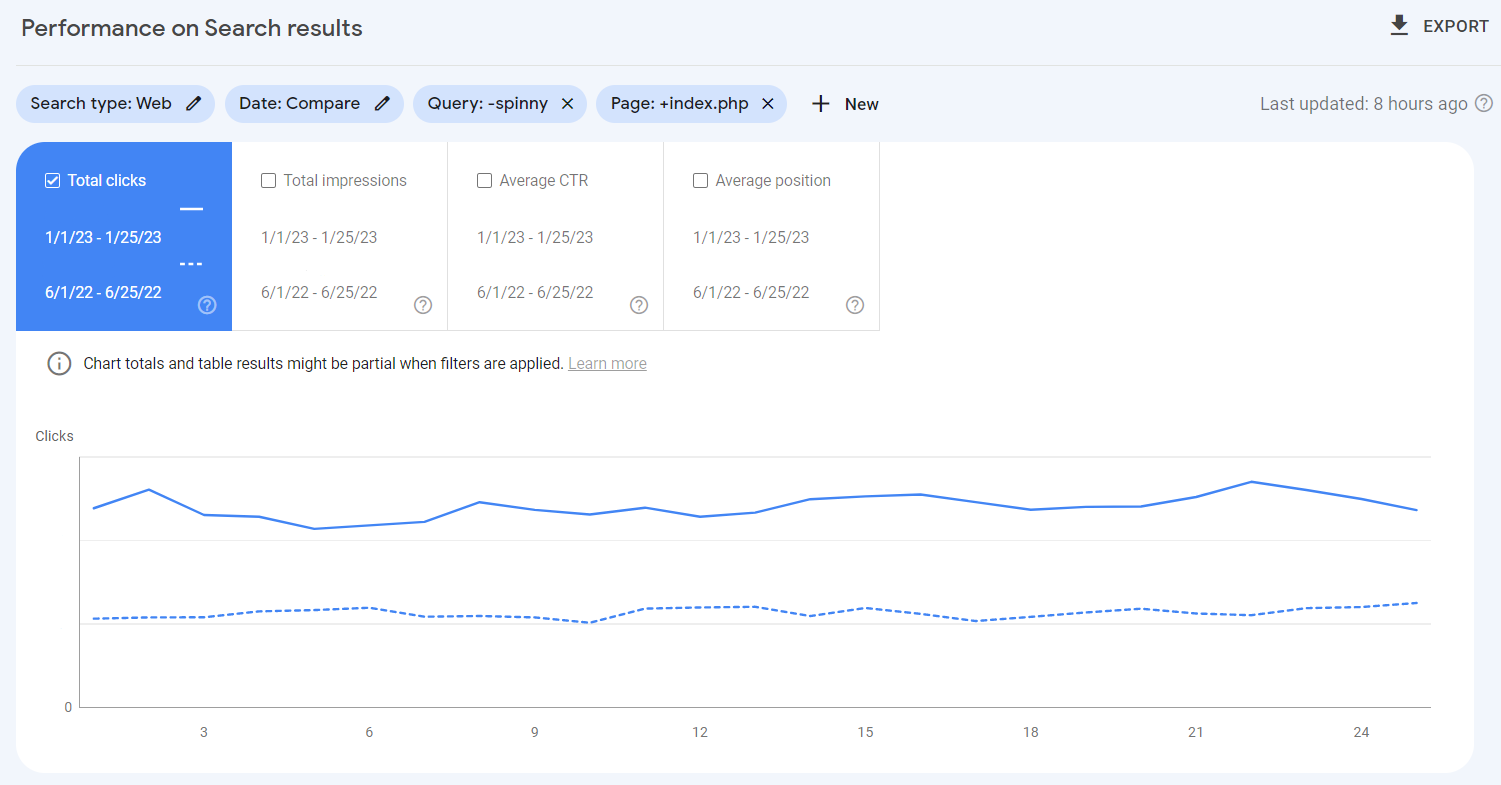
Task: Open the Learn more link
Action: (607, 364)
